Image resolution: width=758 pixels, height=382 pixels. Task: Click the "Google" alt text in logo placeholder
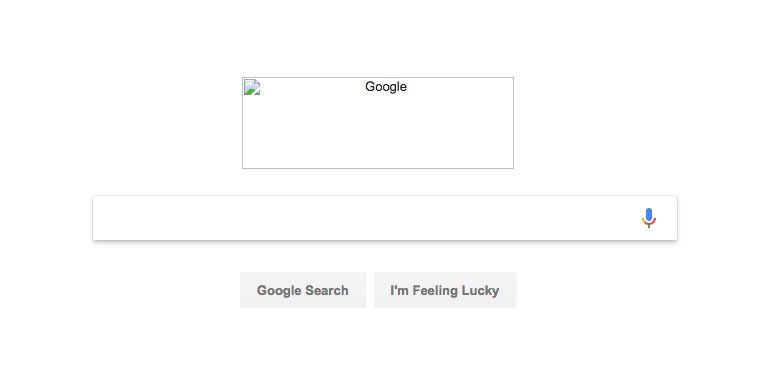(x=386, y=87)
